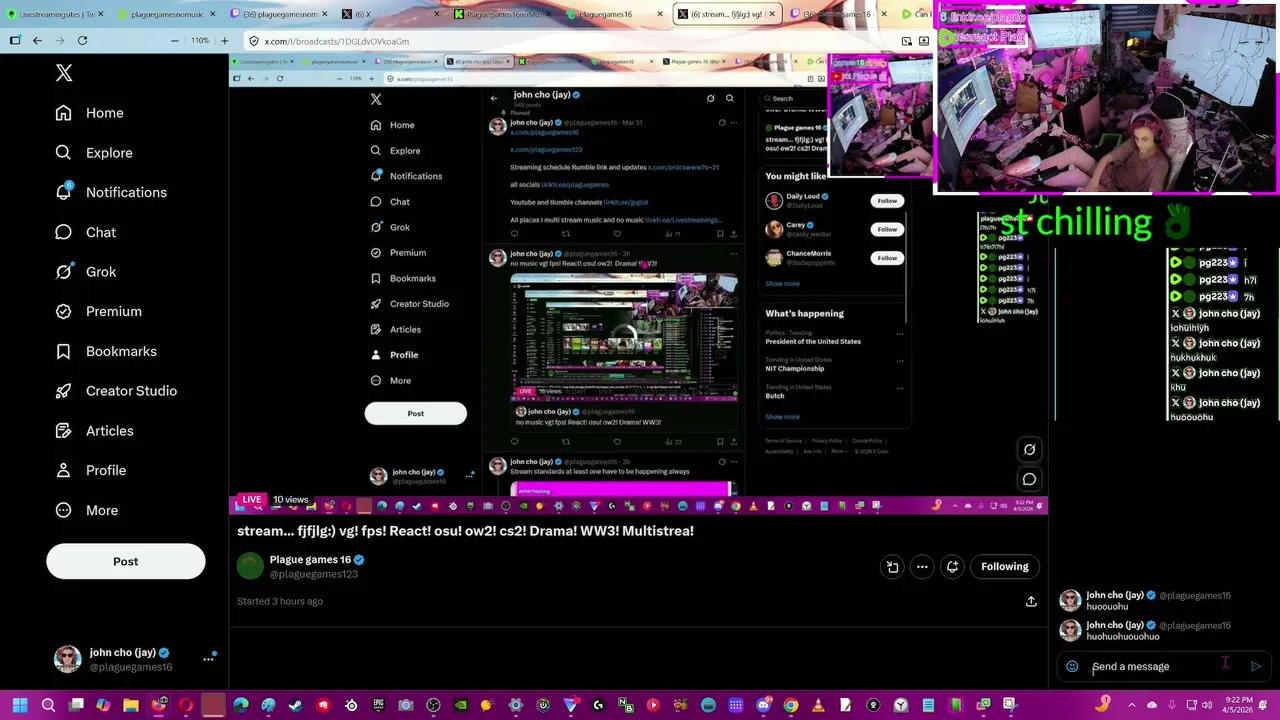Click the stream title text
The width and height of the screenshot is (1280, 720).
(x=465, y=531)
